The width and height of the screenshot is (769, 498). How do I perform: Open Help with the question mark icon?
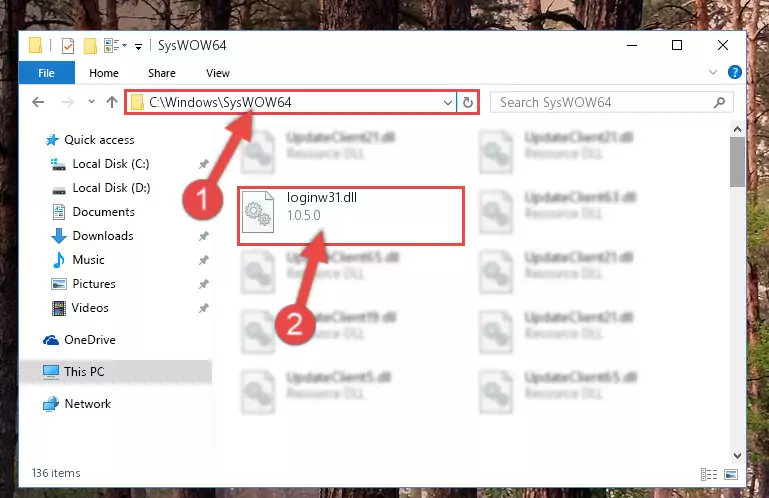pyautogui.click(x=735, y=72)
